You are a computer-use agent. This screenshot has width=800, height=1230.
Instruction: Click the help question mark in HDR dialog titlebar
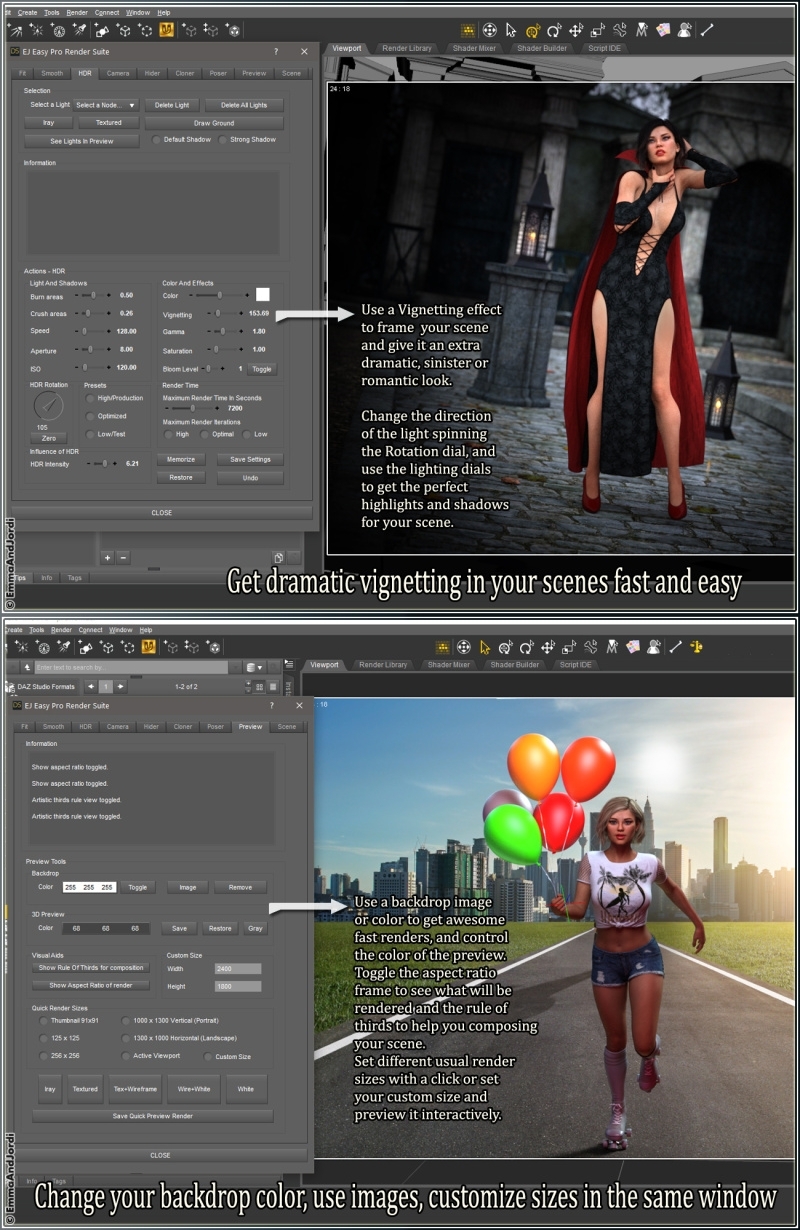[276, 51]
